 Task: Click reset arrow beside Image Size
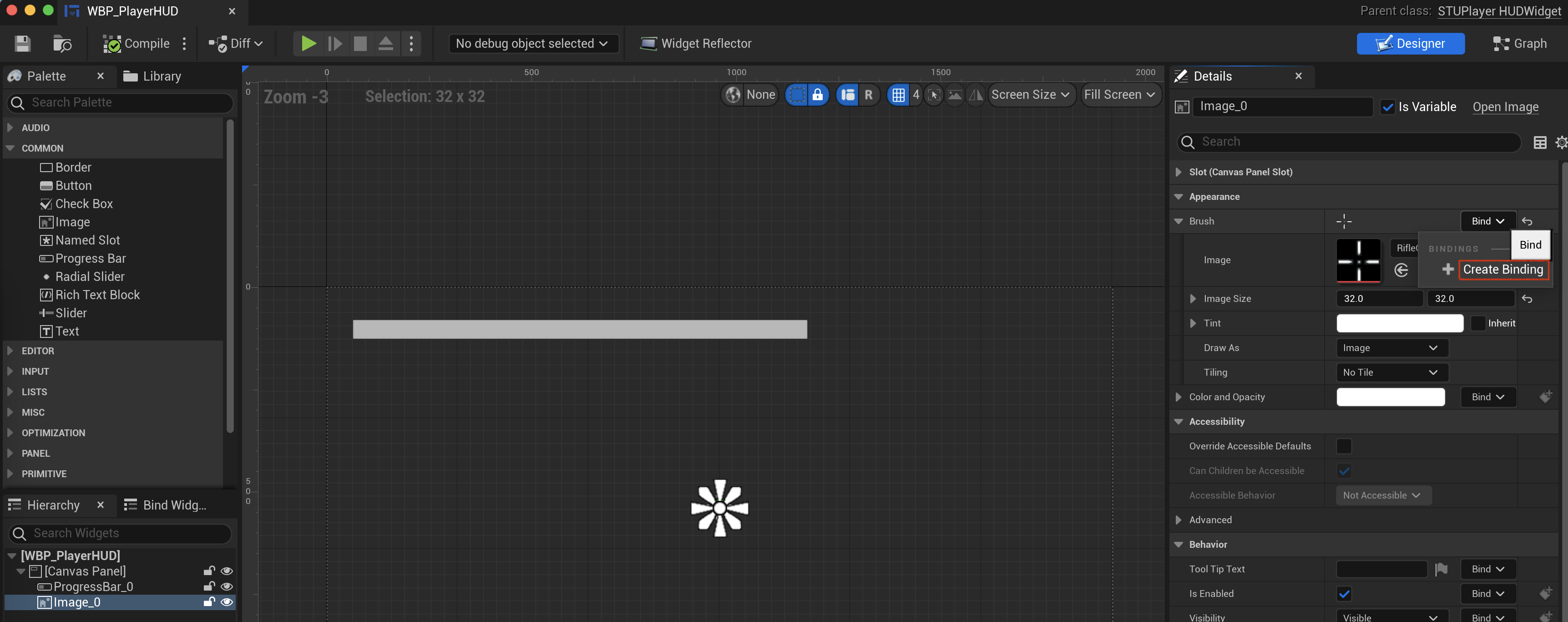click(x=1527, y=299)
